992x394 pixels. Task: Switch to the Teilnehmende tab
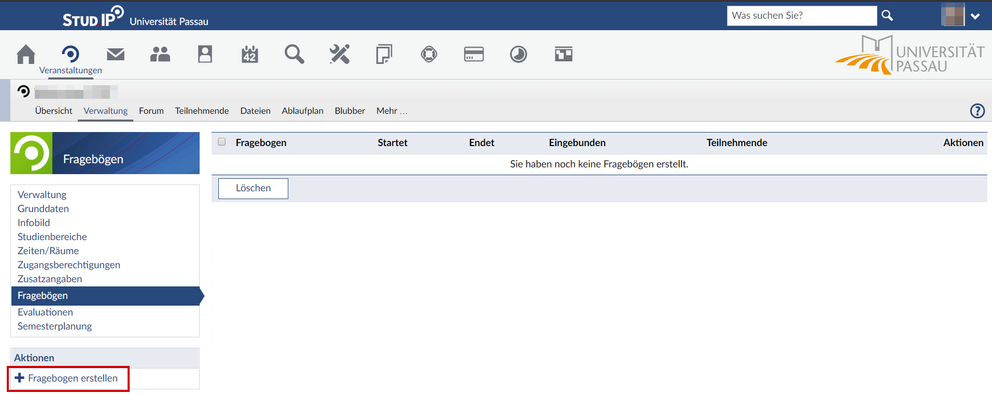(x=202, y=111)
